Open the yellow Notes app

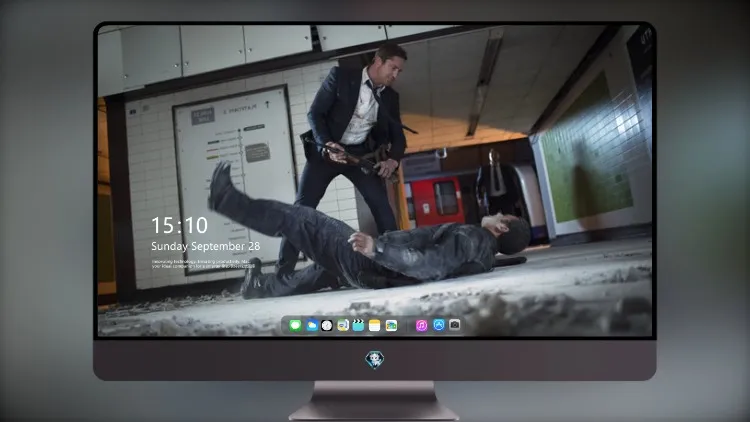coord(375,326)
